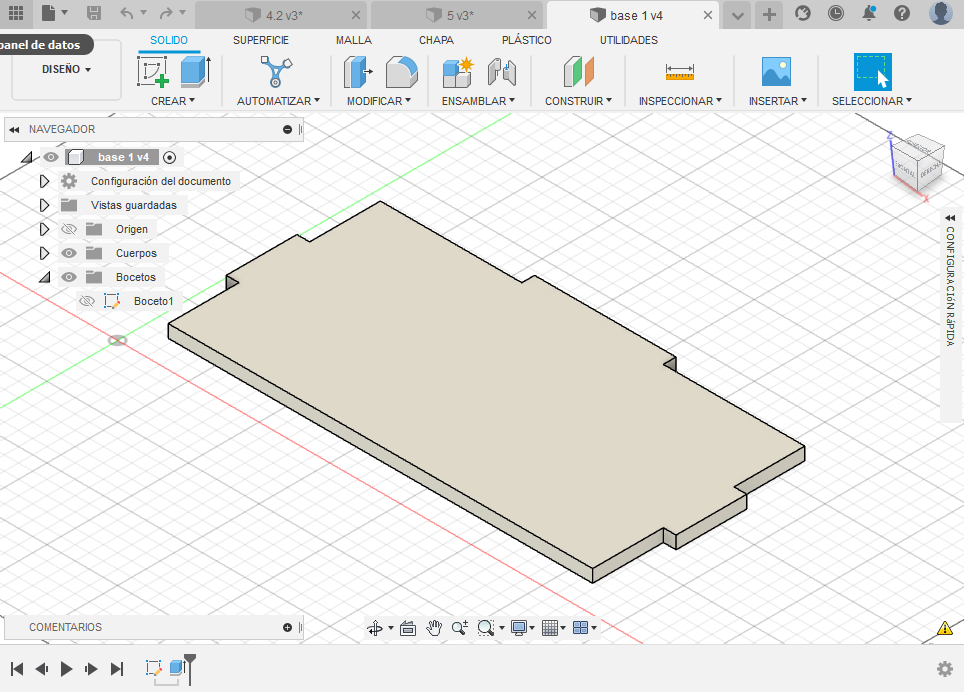The image size is (964, 692).
Task: Open the help question mark
Action: (x=902, y=13)
